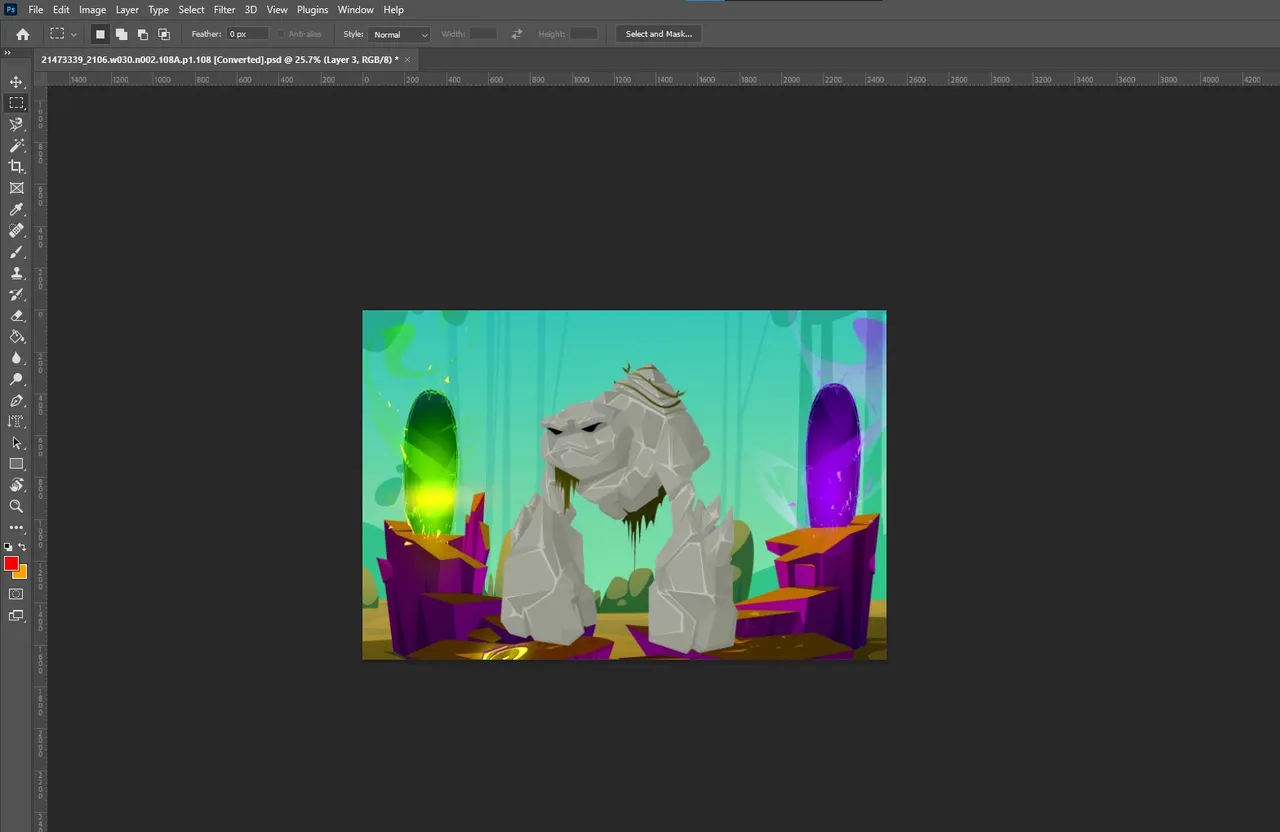Open the Window menu
This screenshot has height=832, width=1280.
point(356,10)
